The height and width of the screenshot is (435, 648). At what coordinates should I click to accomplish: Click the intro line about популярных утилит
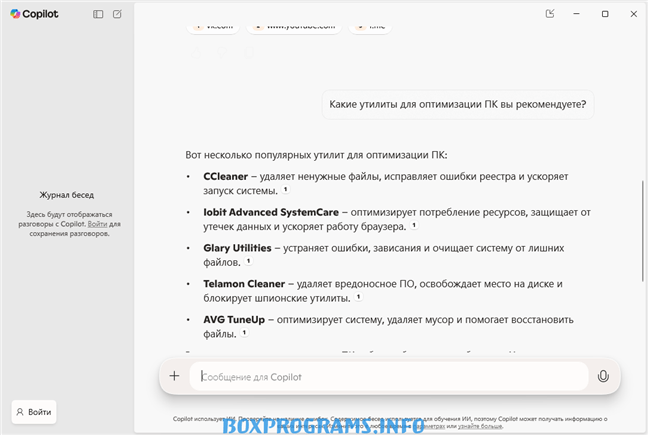coord(316,155)
